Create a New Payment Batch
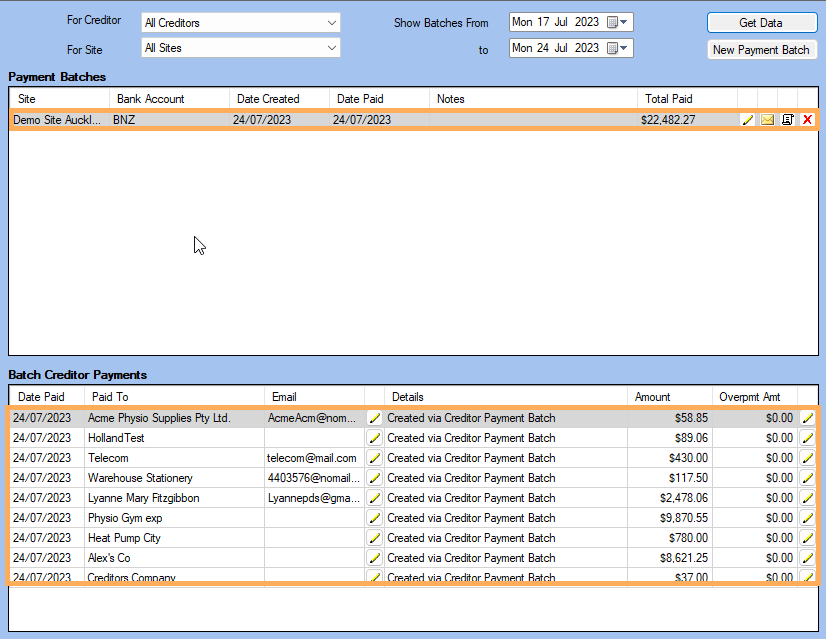826x639 pixels. coord(762,48)
